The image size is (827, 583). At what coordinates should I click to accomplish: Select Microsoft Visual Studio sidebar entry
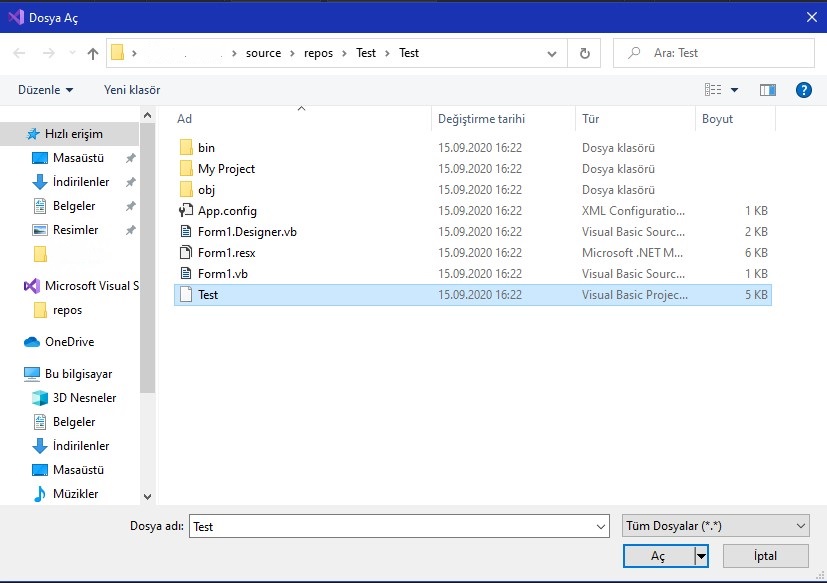click(x=82, y=286)
